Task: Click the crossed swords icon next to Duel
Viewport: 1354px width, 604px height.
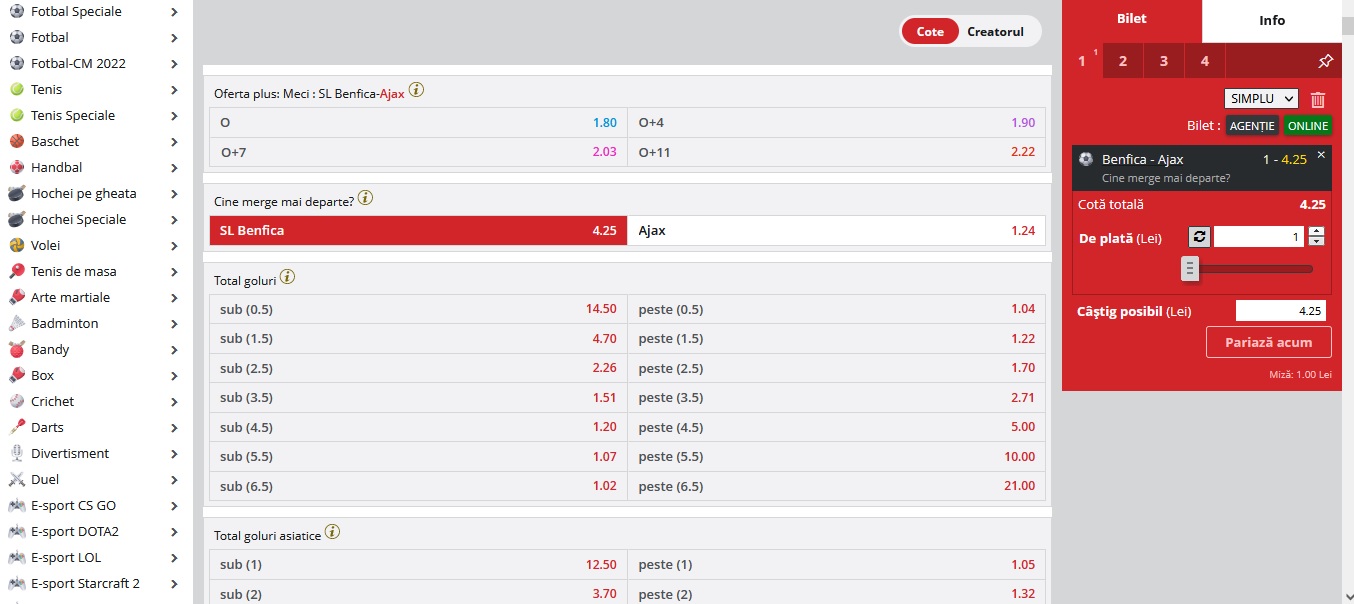Action: [17, 479]
